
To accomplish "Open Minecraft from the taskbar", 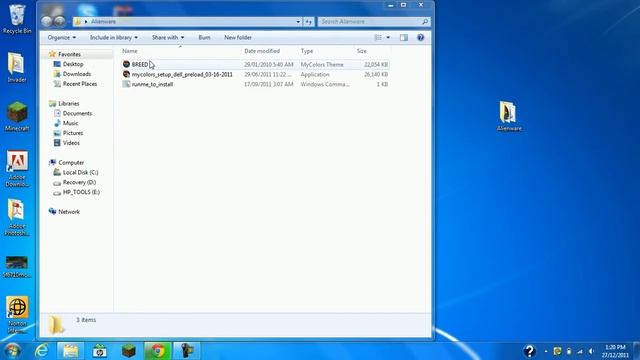I will [129, 351].
